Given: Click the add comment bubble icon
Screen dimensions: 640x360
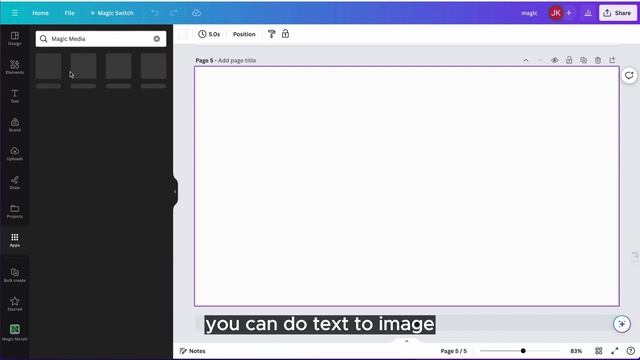Looking at the screenshot, I should click(x=629, y=76).
